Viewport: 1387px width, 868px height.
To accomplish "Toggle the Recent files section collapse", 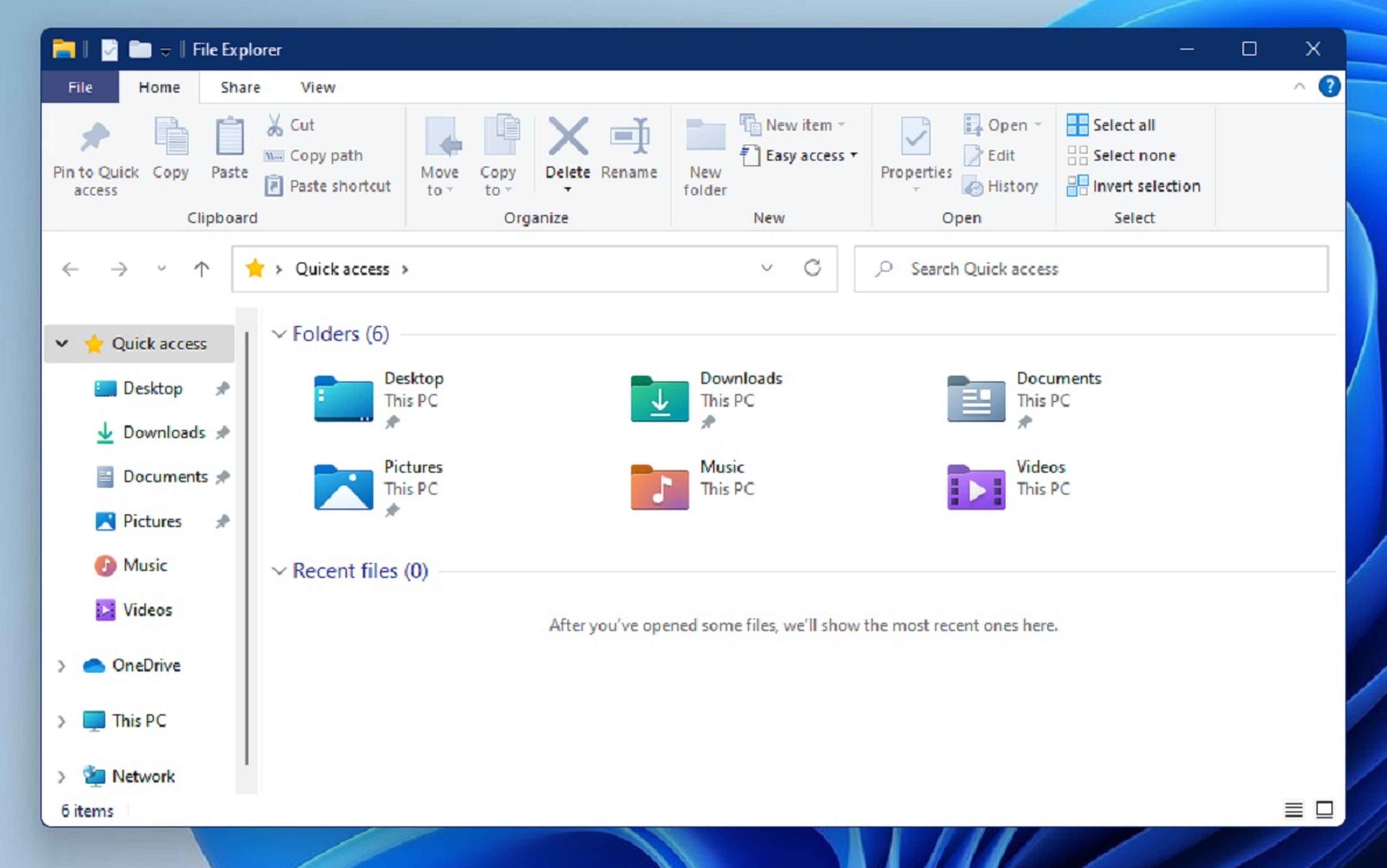I will pos(278,570).
